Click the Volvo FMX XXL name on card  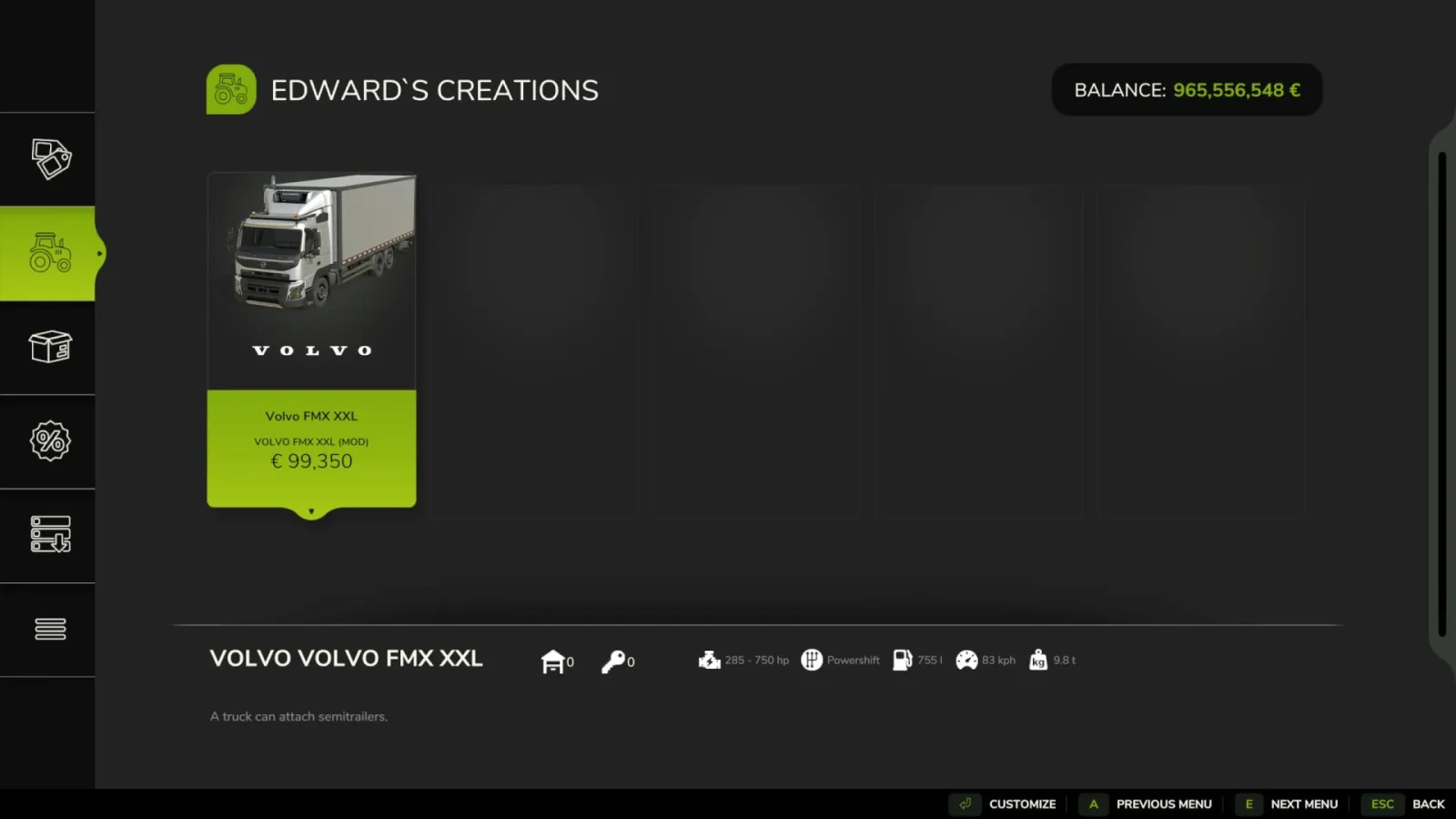(311, 416)
